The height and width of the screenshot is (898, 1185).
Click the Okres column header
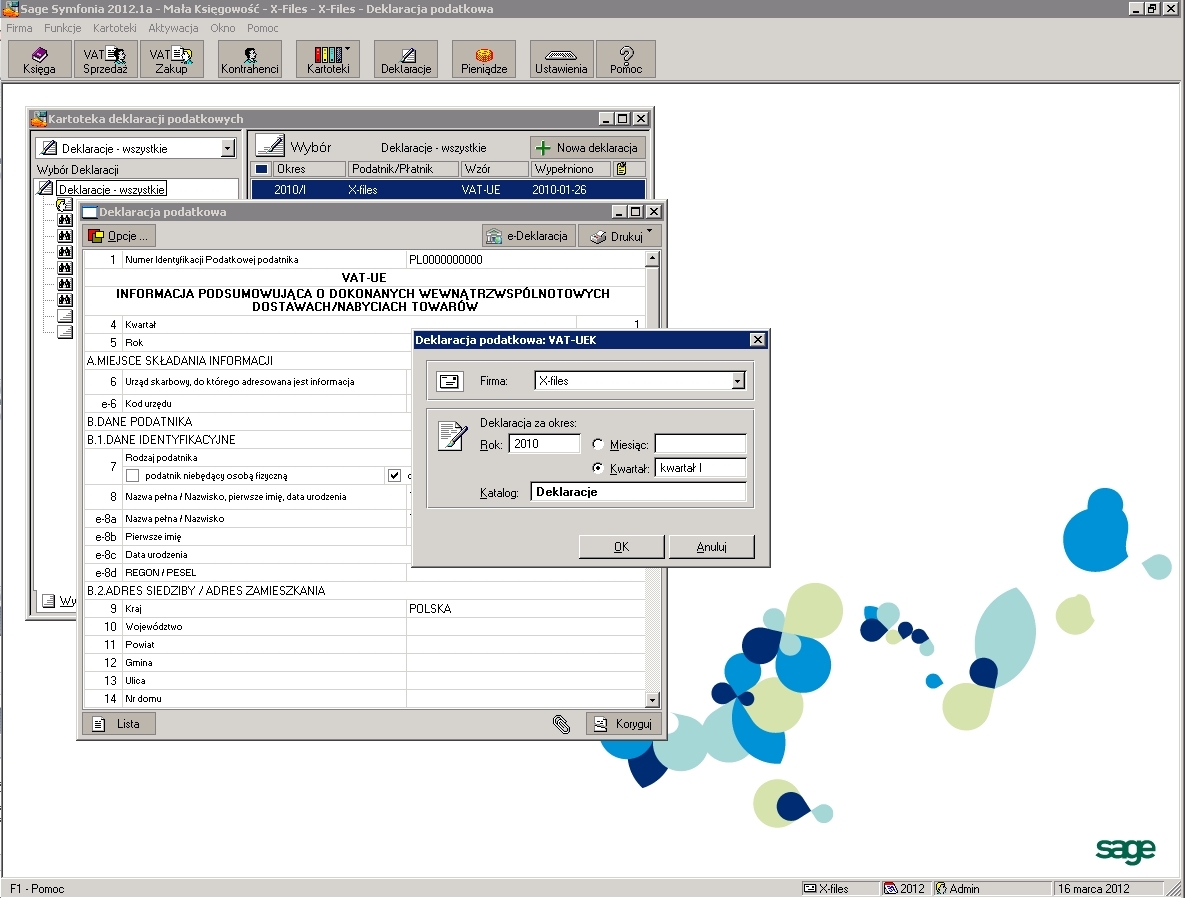coord(308,169)
